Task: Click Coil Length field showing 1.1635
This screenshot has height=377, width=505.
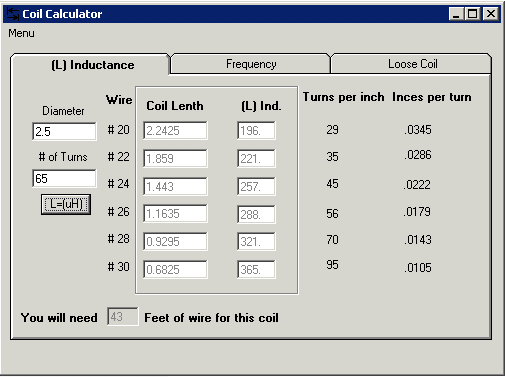Action: 175,213
